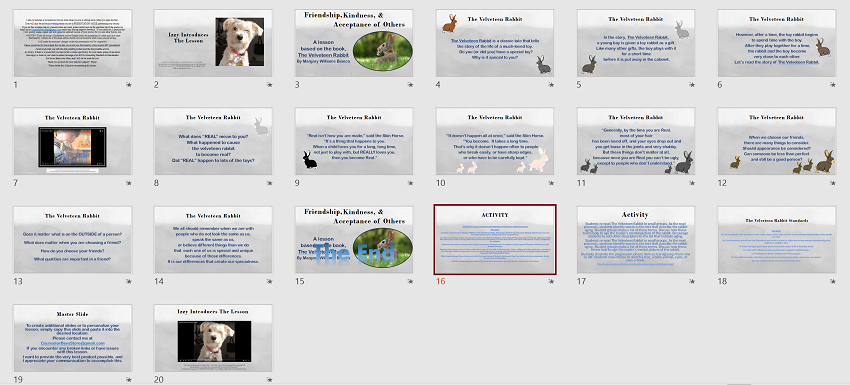Select slide 14 thumbnail
The width and height of the screenshot is (850, 385).
pos(214,240)
